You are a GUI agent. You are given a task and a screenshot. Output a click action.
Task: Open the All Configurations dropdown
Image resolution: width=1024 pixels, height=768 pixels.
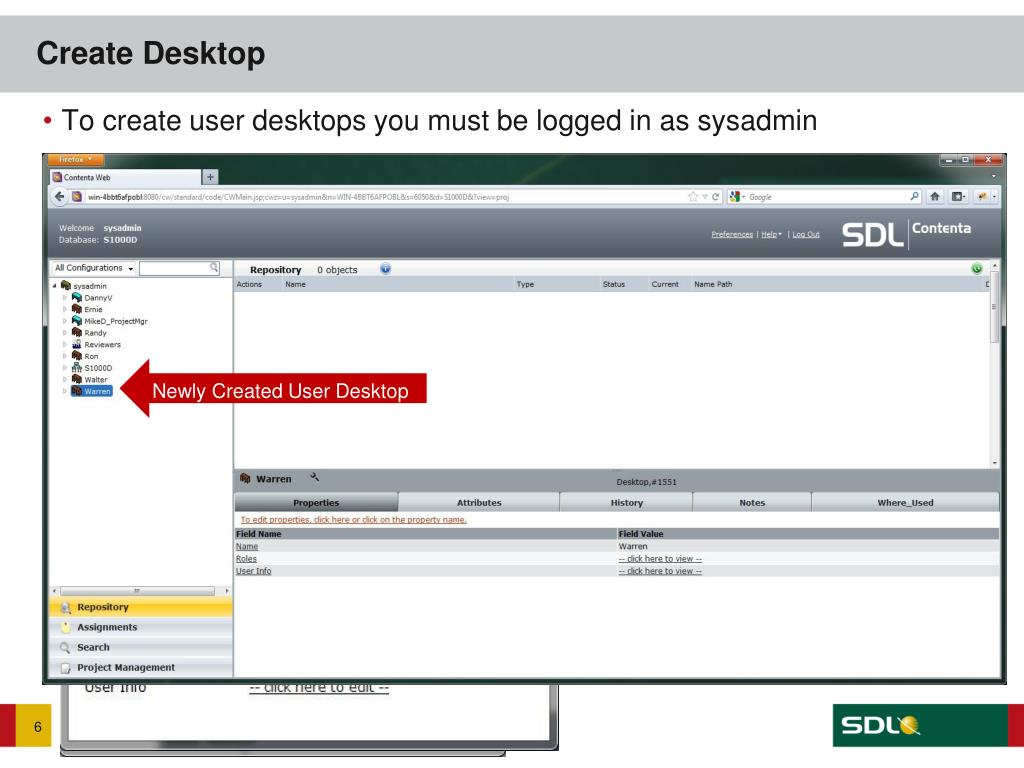click(x=94, y=268)
